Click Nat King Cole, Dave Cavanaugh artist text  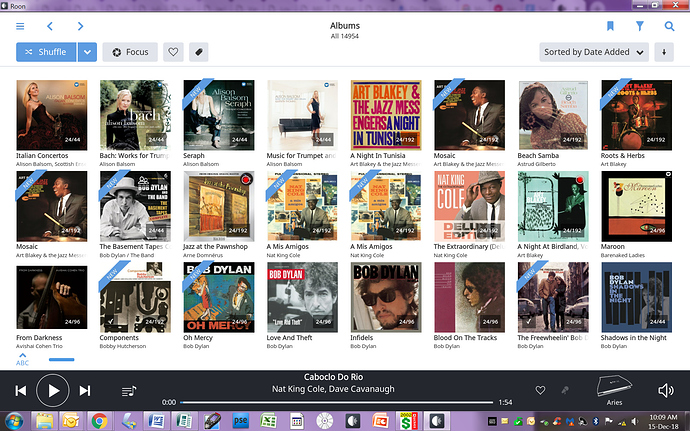pyautogui.click(x=333, y=389)
